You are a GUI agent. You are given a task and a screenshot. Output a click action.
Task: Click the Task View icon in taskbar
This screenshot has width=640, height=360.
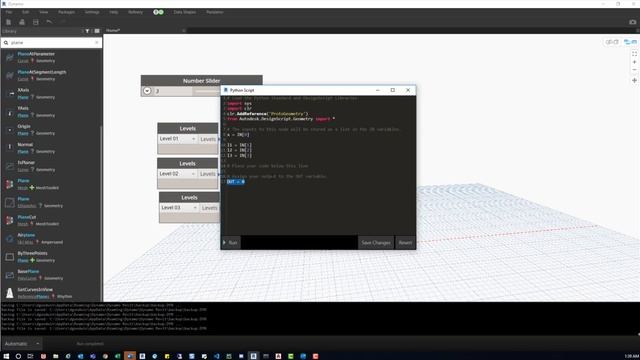31,356
